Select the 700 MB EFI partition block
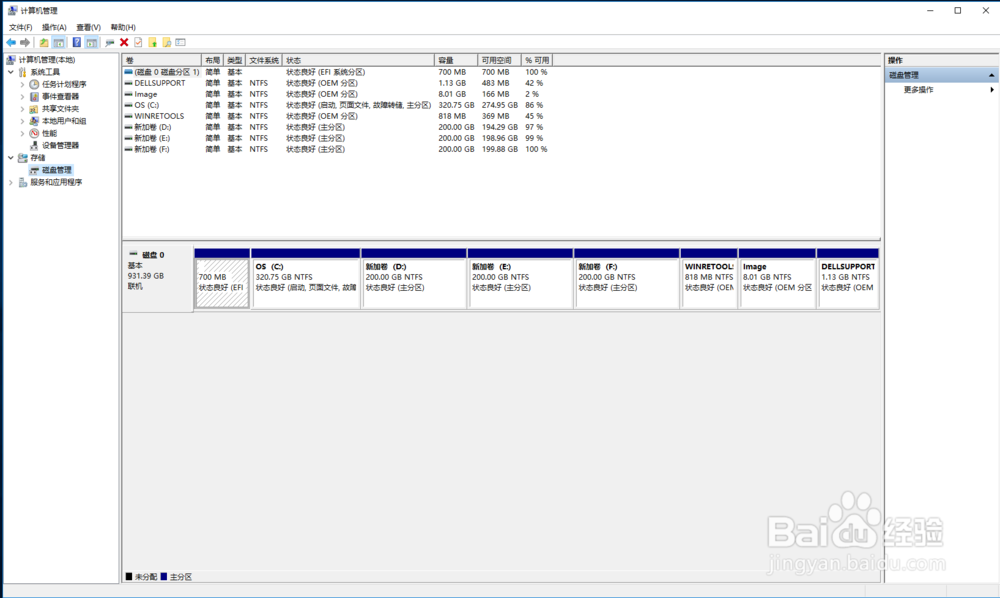The height and width of the screenshot is (598, 1000). tap(222, 279)
